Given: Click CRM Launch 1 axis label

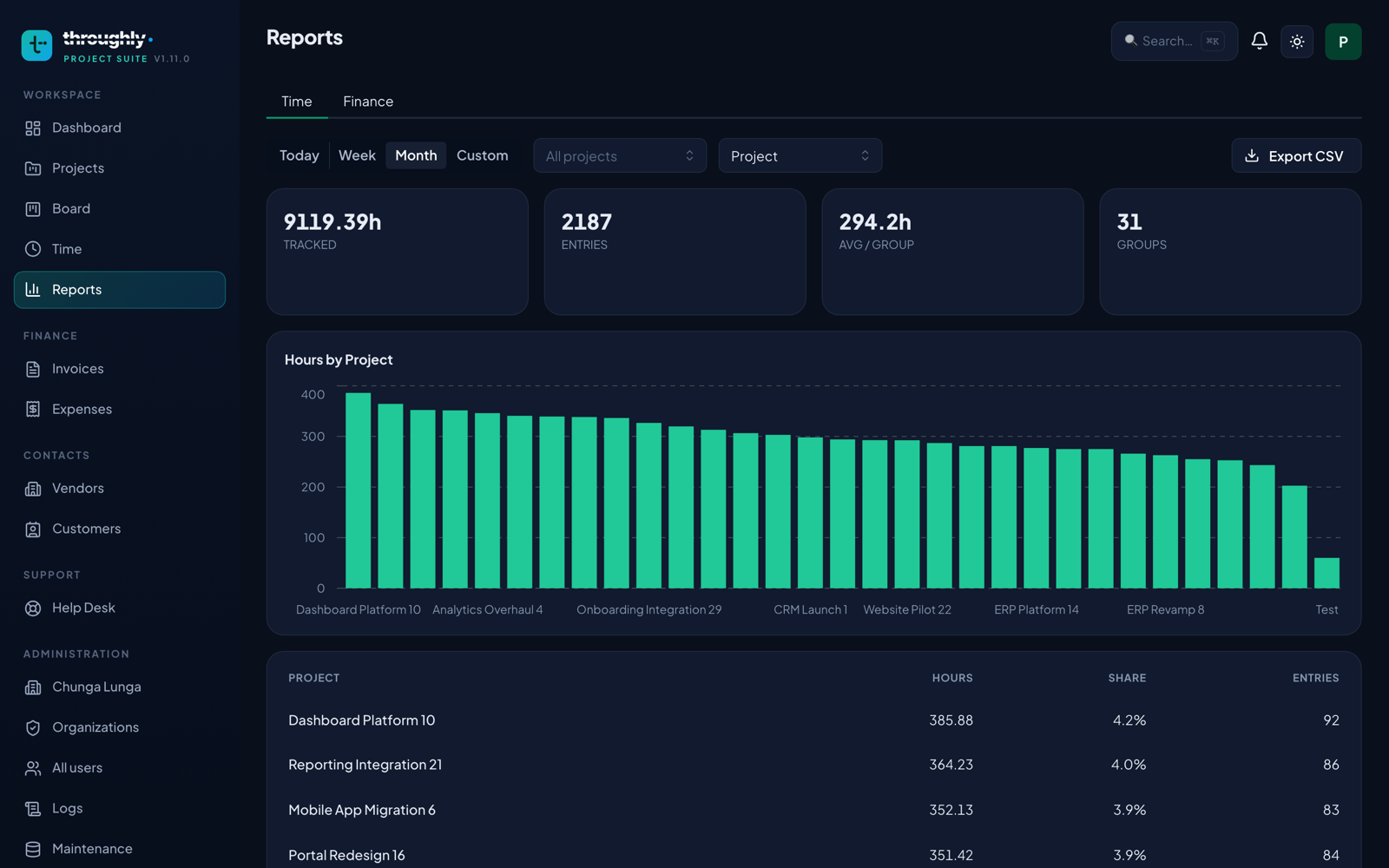Looking at the screenshot, I should [810, 610].
